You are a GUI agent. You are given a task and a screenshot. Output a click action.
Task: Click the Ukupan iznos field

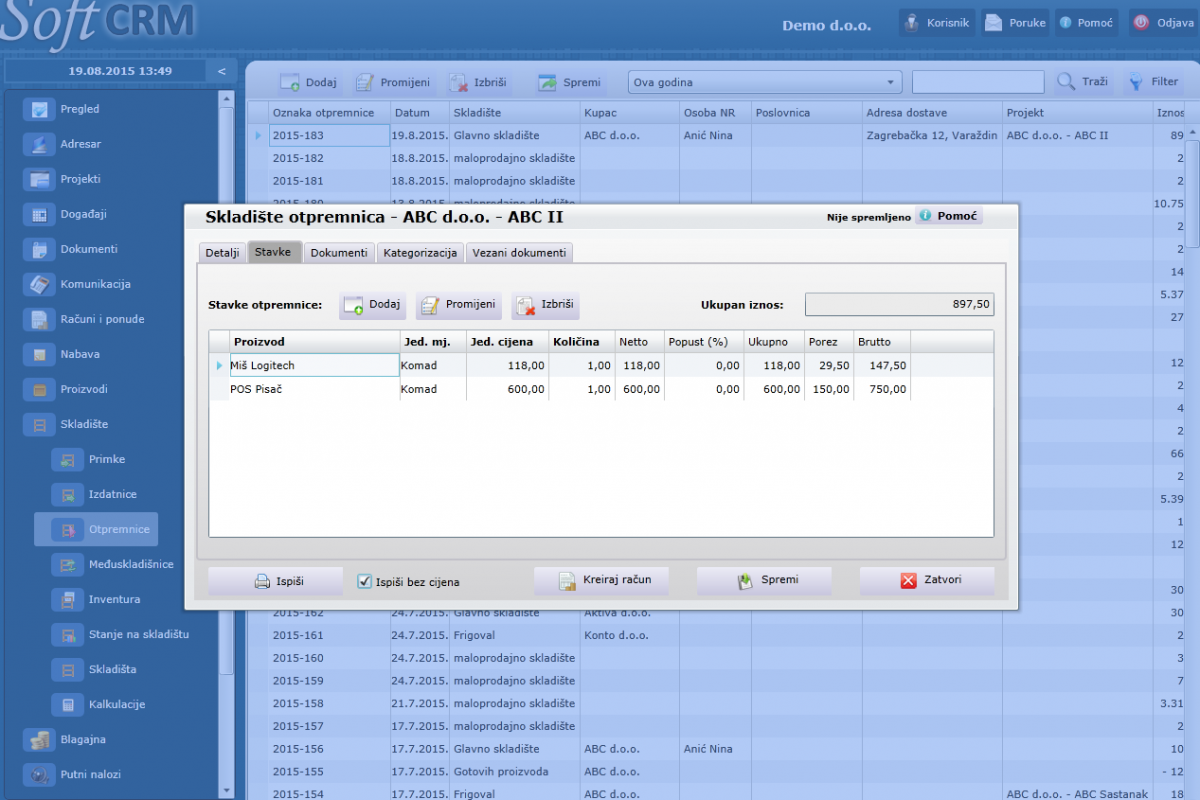[900, 305]
